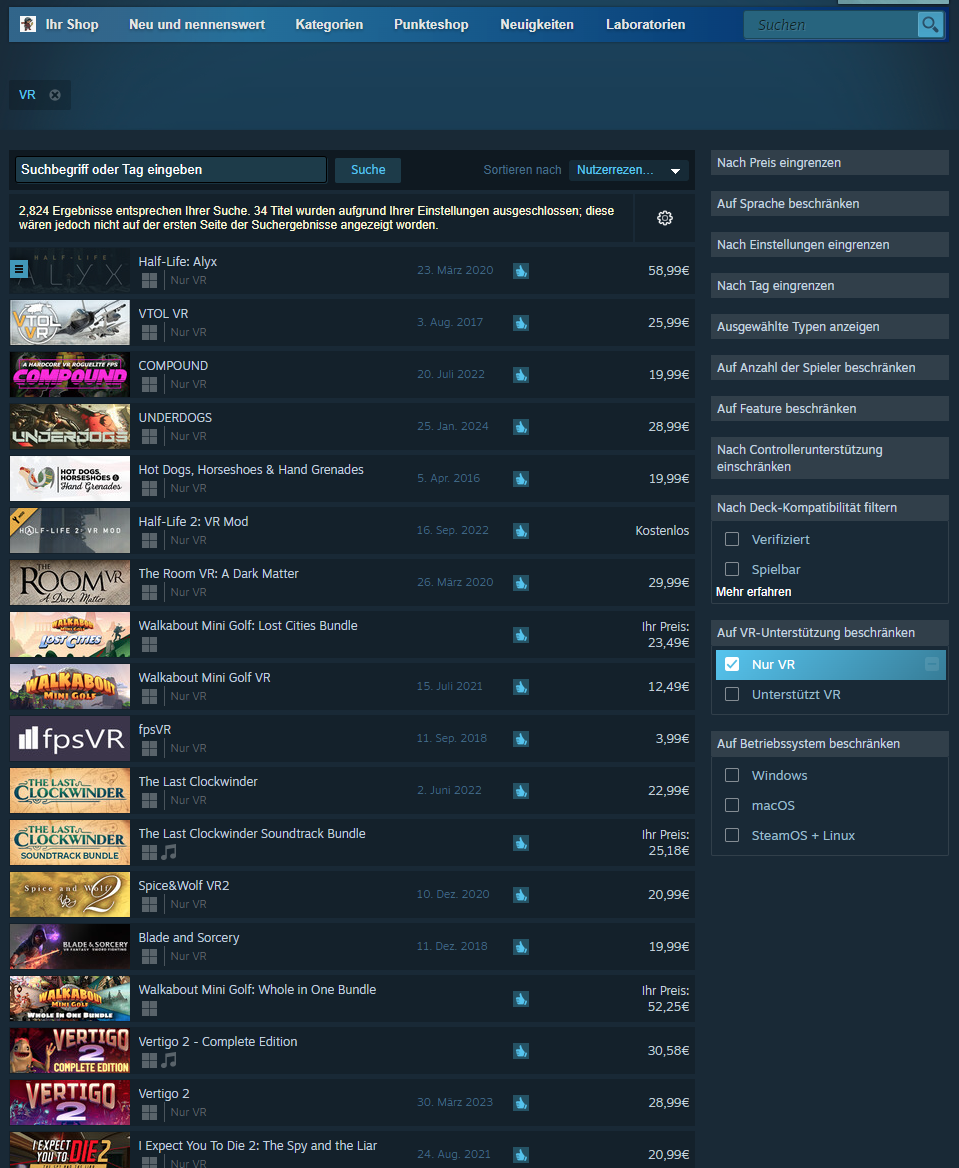Collapse Nach Deck-Kompatibilität filtern section
959x1168 pixels.
pyautogui.click(x=829, y=507)
